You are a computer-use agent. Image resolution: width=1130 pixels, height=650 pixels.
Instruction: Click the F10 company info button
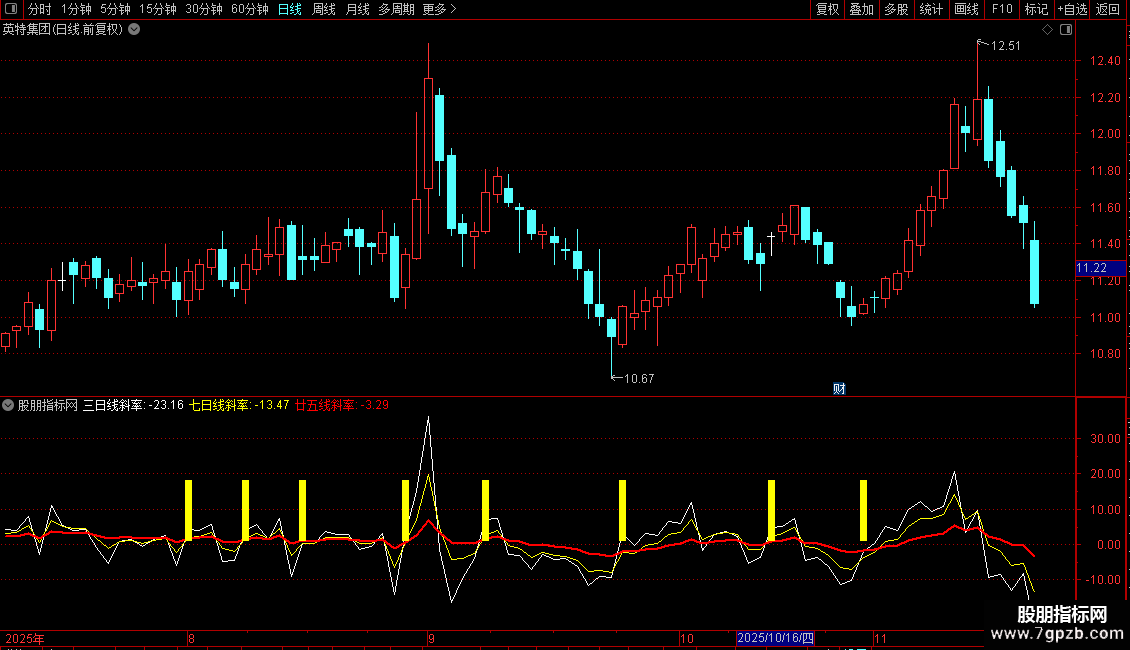[1002, 9]
